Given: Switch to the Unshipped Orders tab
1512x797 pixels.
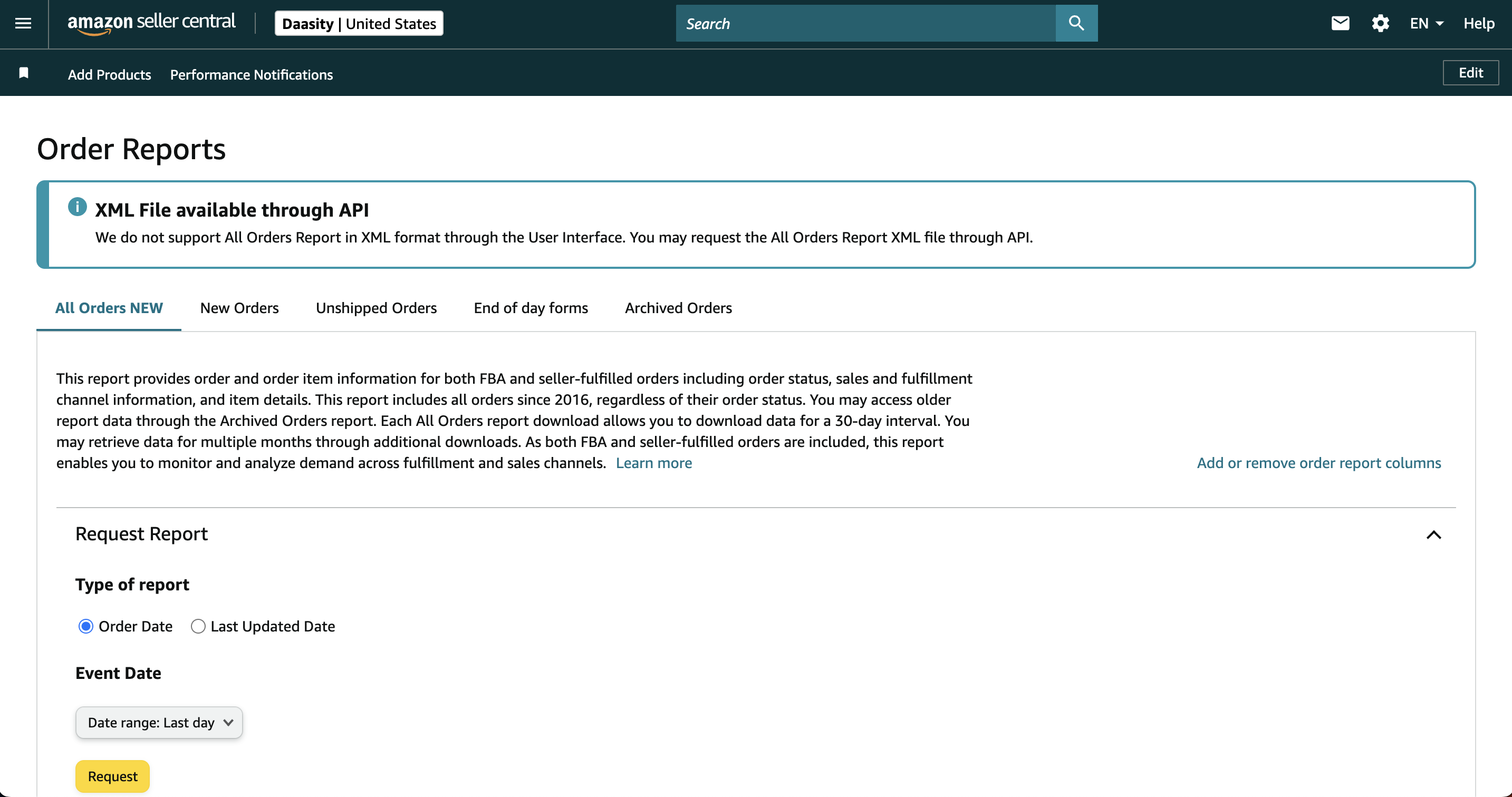Looking at the screenshot, I should [375, 308].
